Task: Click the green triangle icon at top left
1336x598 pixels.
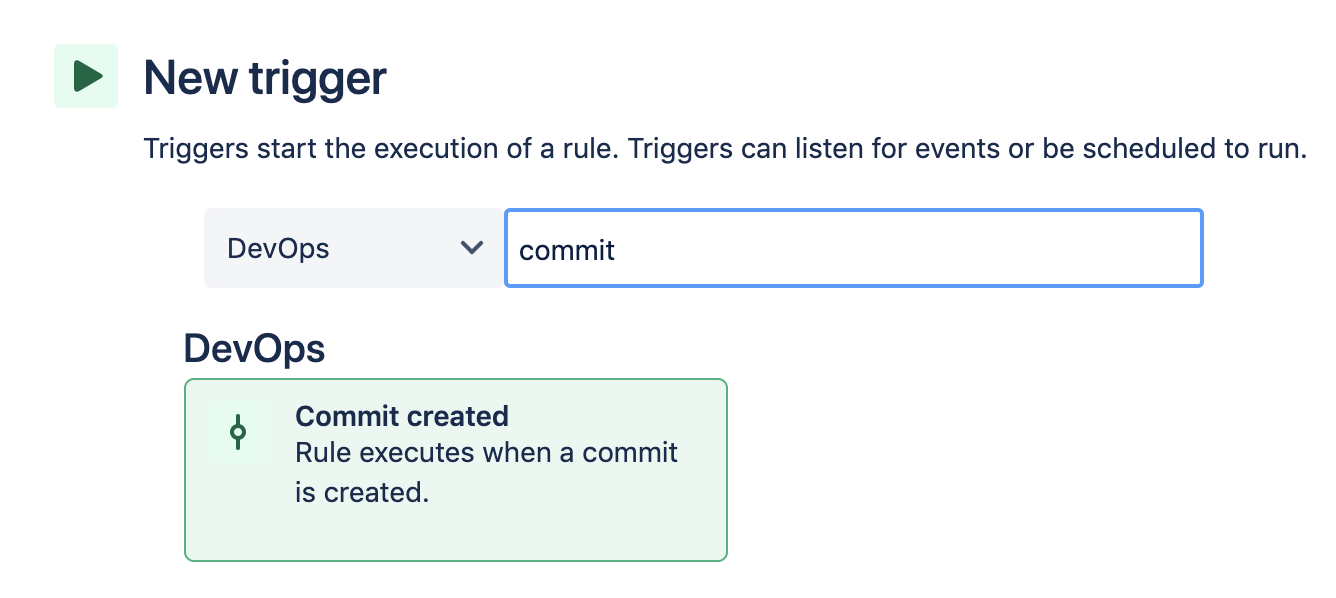Action: 85,75
